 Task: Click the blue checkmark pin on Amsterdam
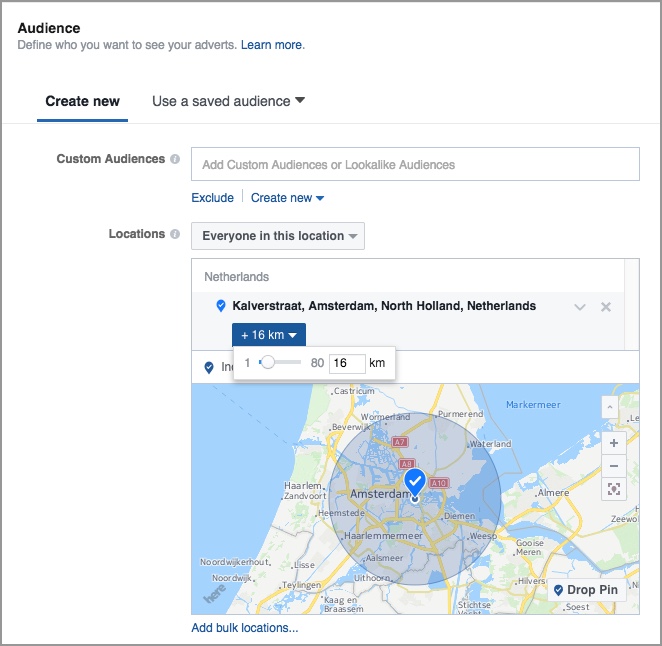click(x=415, y=482)
